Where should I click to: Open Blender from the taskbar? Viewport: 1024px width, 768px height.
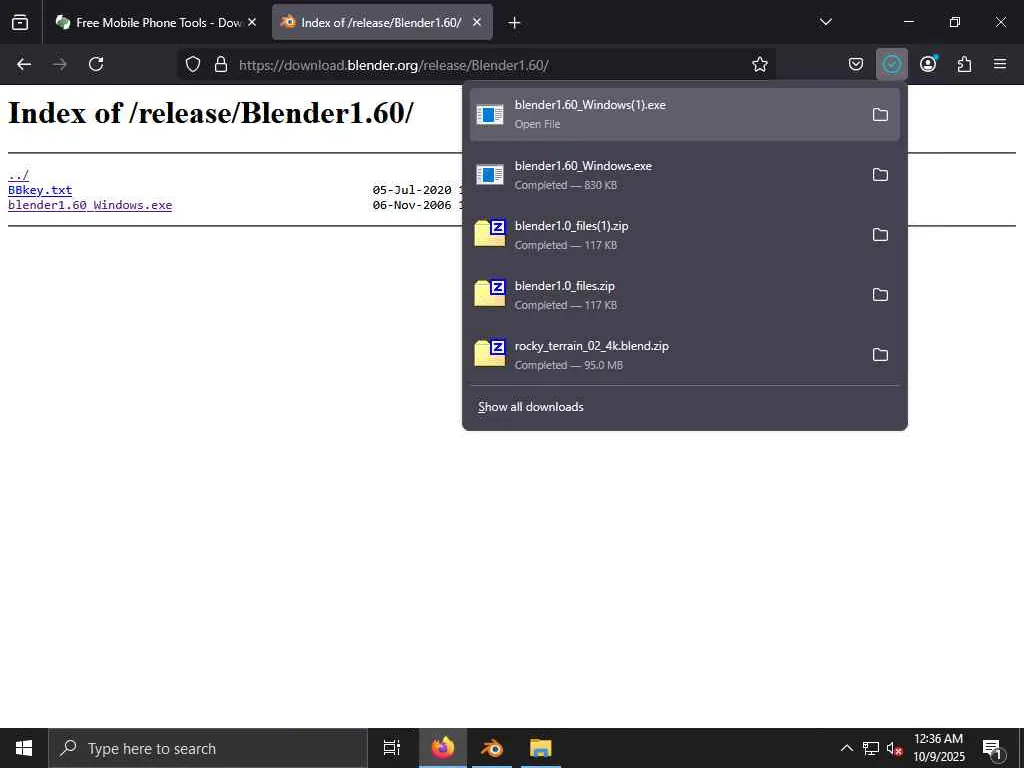(x=492, y=748)
